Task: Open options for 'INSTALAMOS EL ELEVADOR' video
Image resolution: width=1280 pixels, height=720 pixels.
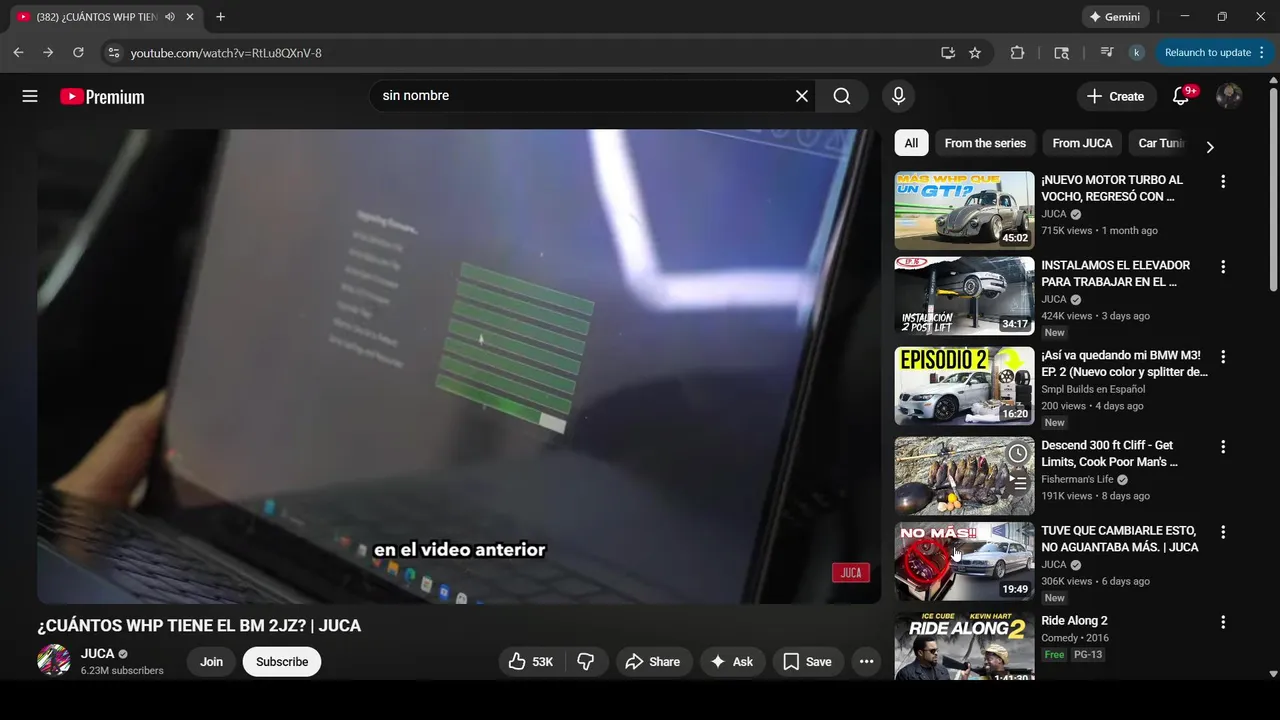Action: point(1222,267)
